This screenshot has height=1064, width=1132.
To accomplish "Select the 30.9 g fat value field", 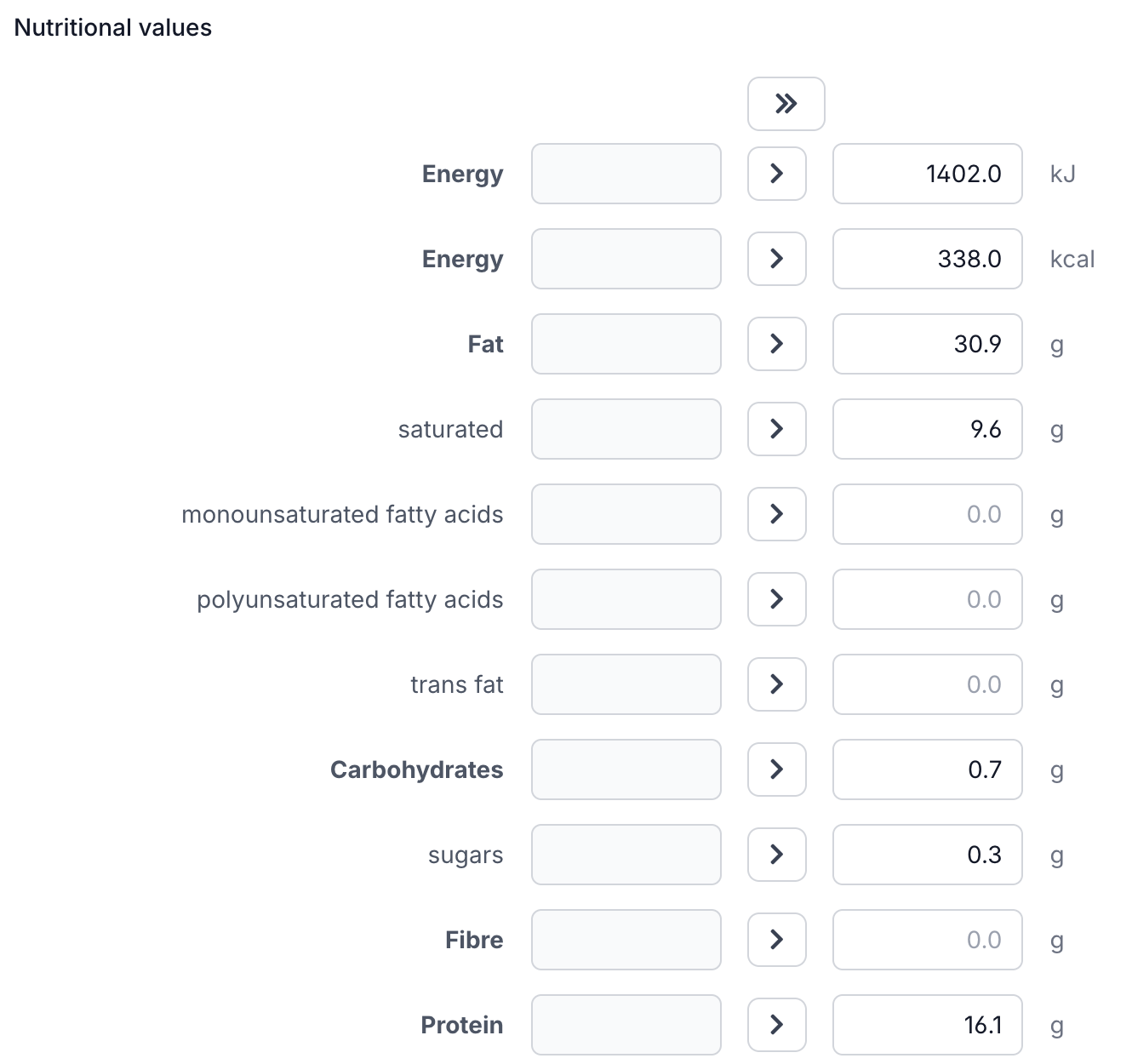I will [x=927, y=344].
